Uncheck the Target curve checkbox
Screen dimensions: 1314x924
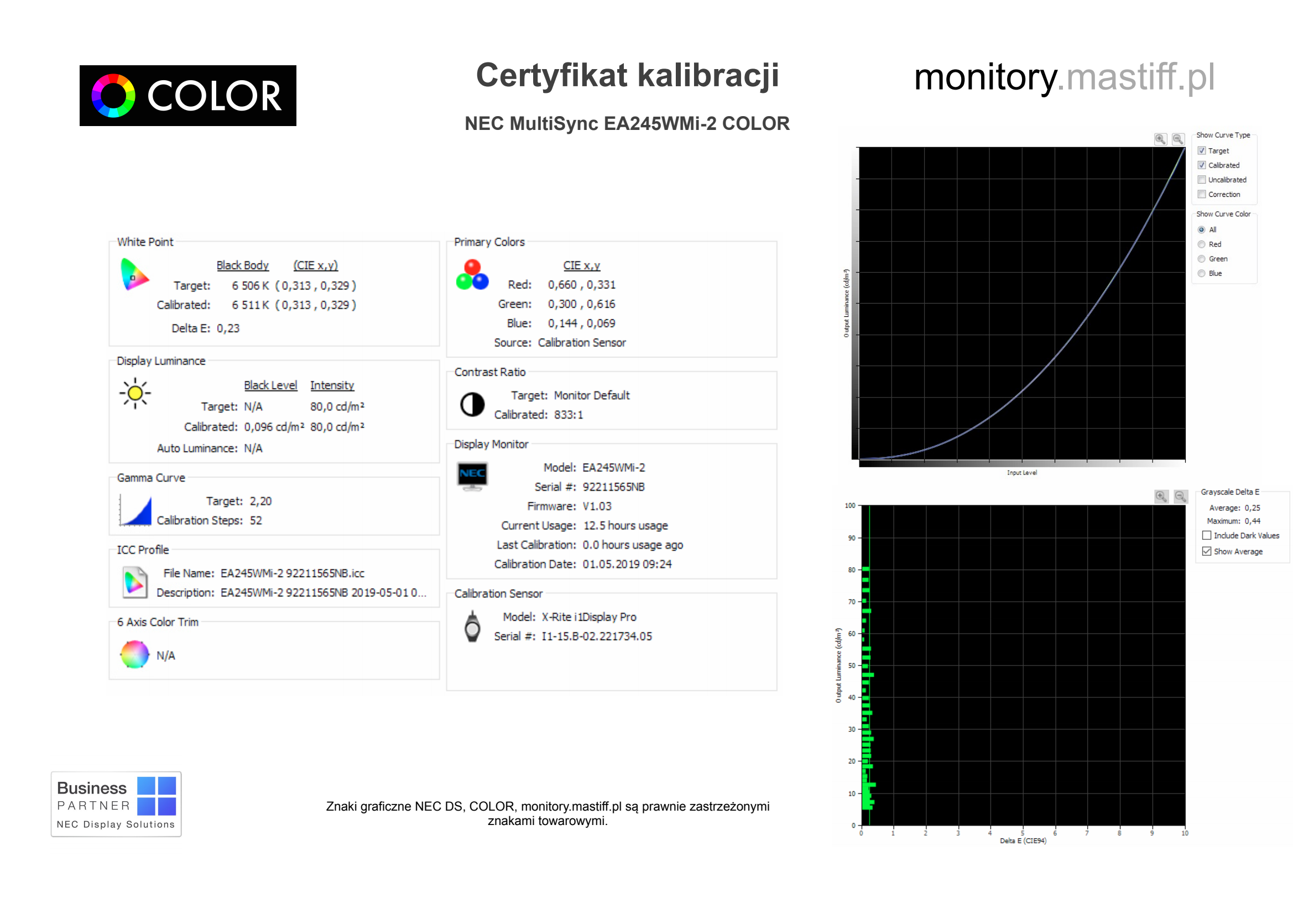tap(1202, 150)
